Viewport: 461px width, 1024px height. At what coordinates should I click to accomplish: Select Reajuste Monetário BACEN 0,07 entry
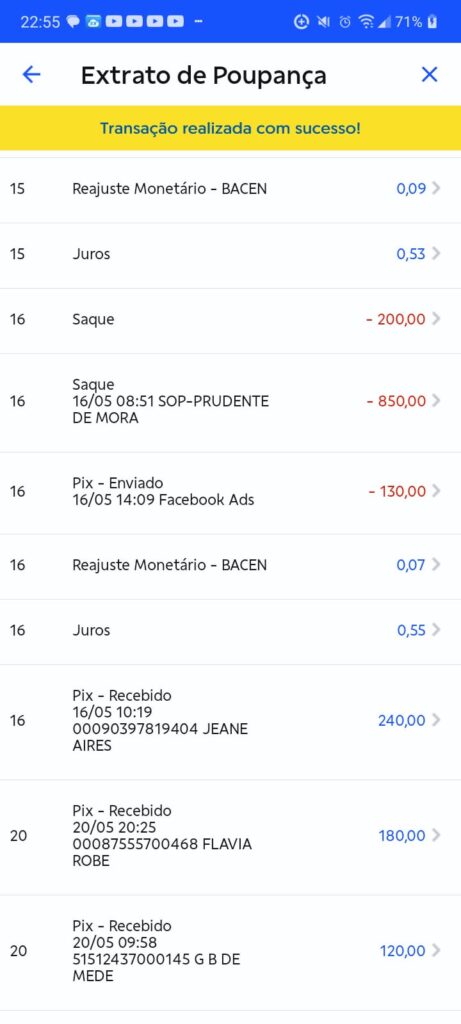click(230, 566)
